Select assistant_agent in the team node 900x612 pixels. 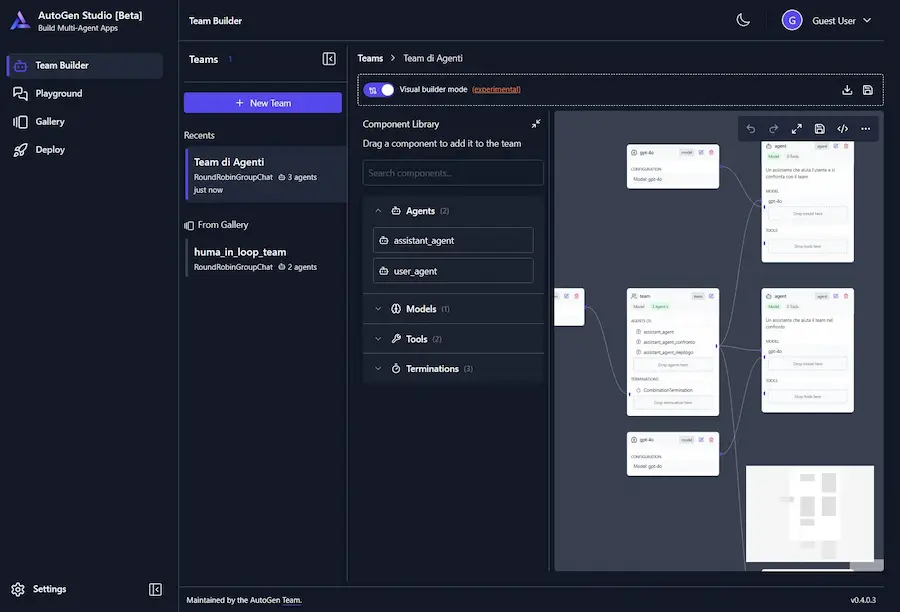(658, 332)
